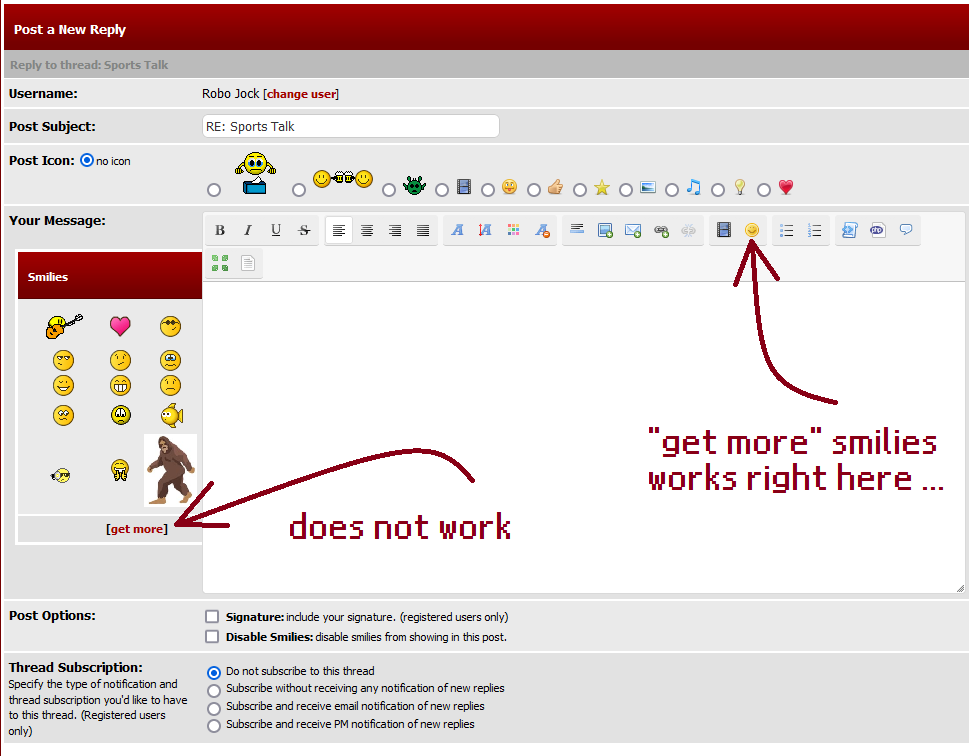The height and width of the screenshot is (756, 972).
Task: Select the star post icon radio button
Action: tap(580, 190)
